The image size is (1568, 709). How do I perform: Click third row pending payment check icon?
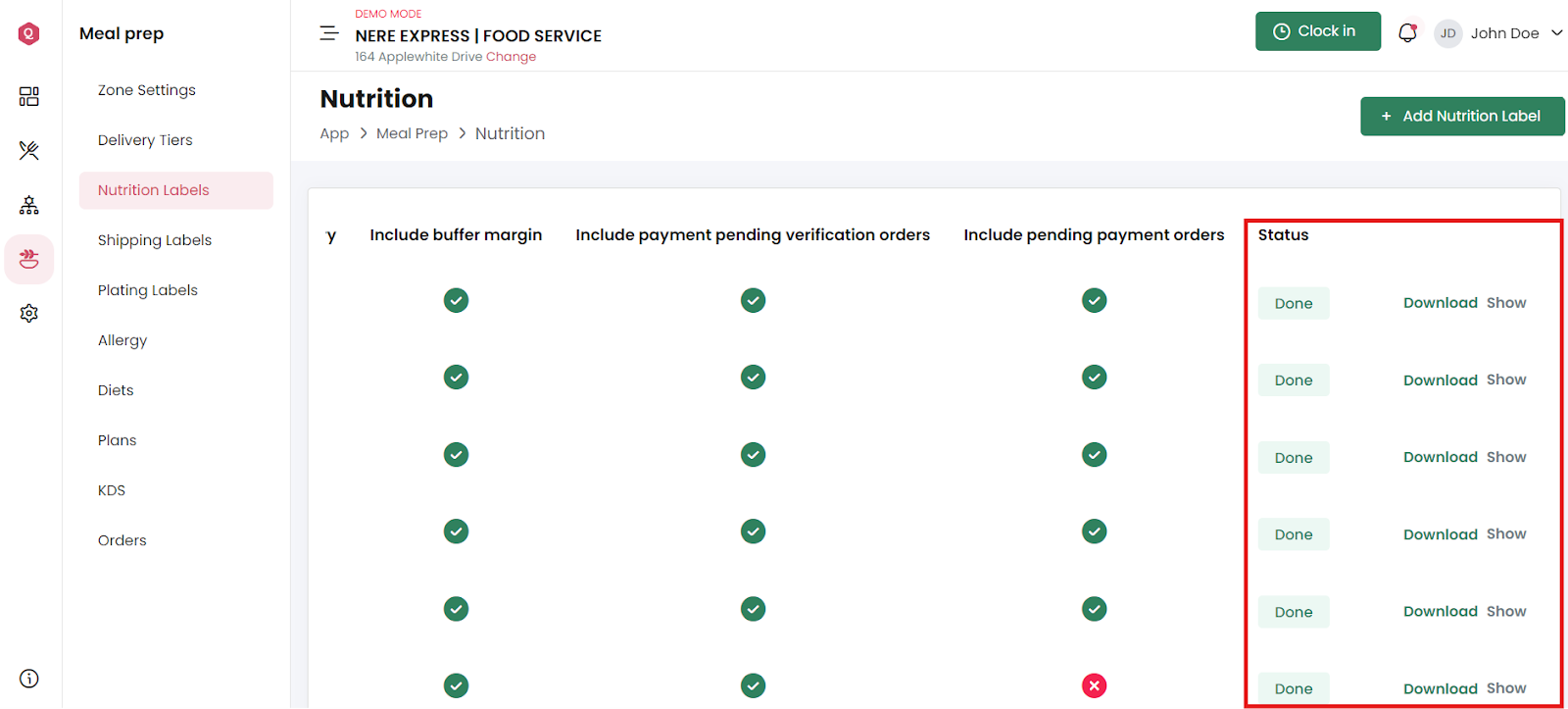(1095, 455)
